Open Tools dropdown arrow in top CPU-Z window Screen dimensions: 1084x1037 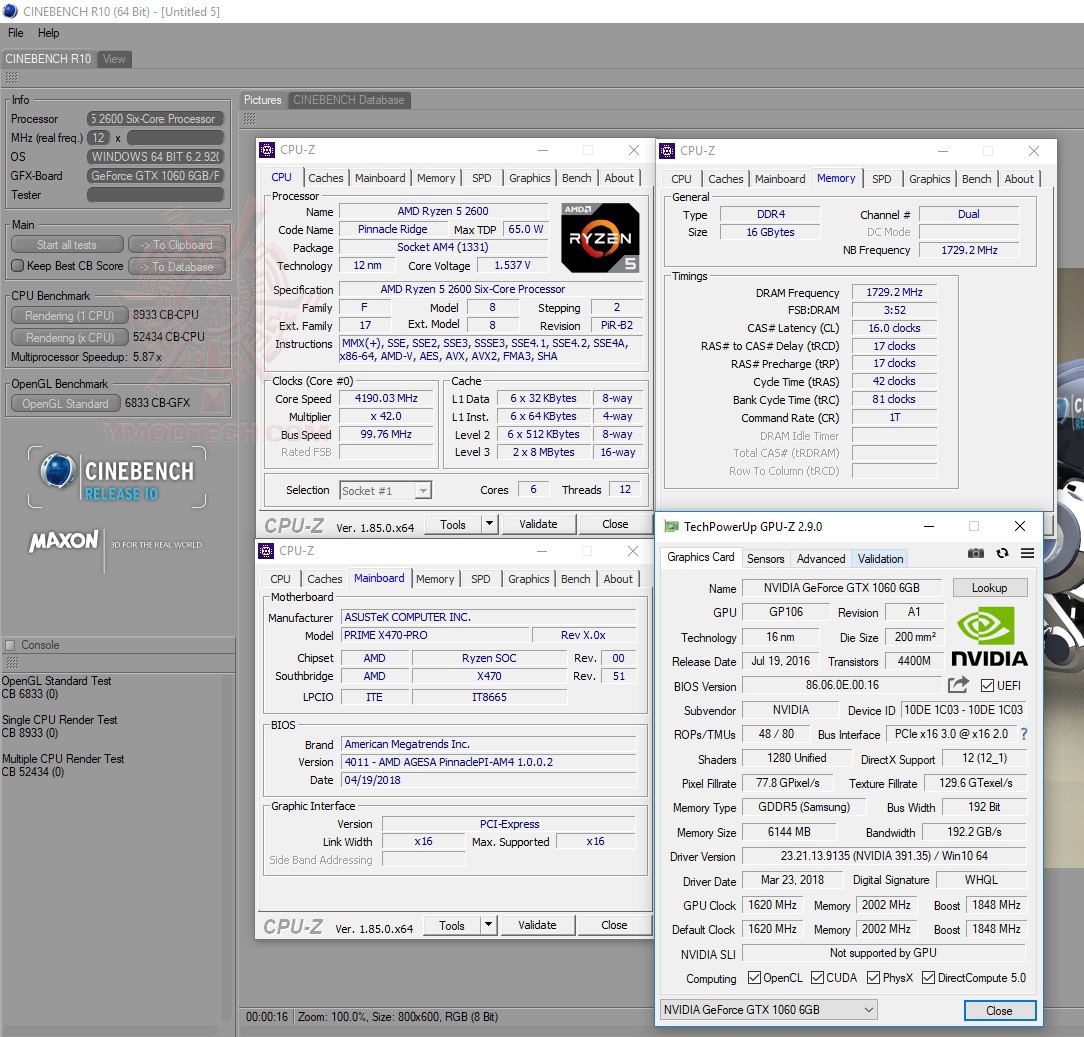[489, 524]
